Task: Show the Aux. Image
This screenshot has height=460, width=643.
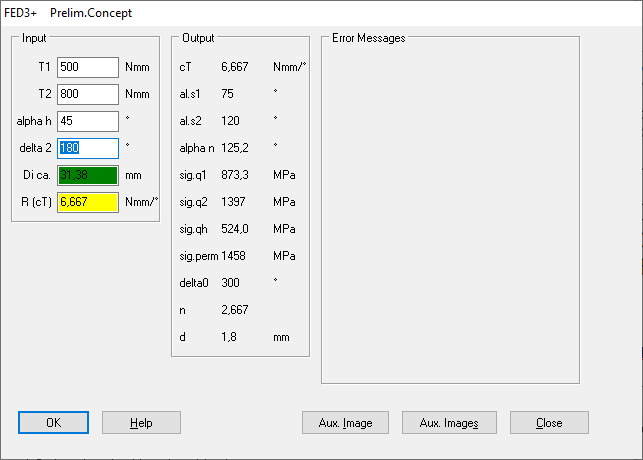Action: tap(346, 423)
